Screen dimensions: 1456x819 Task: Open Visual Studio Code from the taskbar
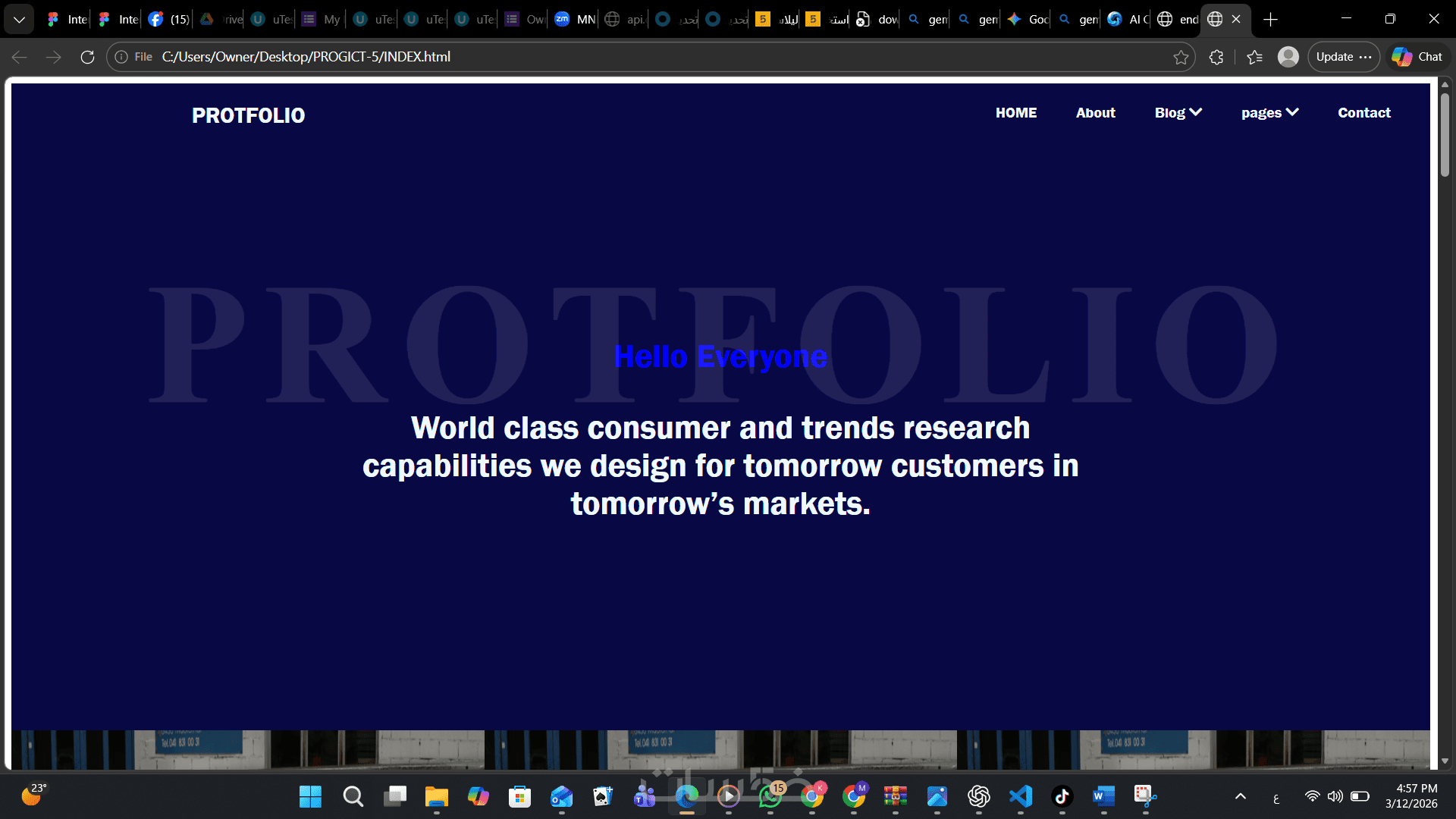[x=1021, y=796]
